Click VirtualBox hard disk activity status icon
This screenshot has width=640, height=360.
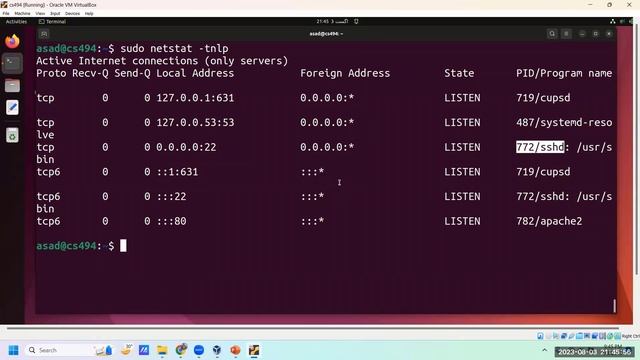pos(540,336)
